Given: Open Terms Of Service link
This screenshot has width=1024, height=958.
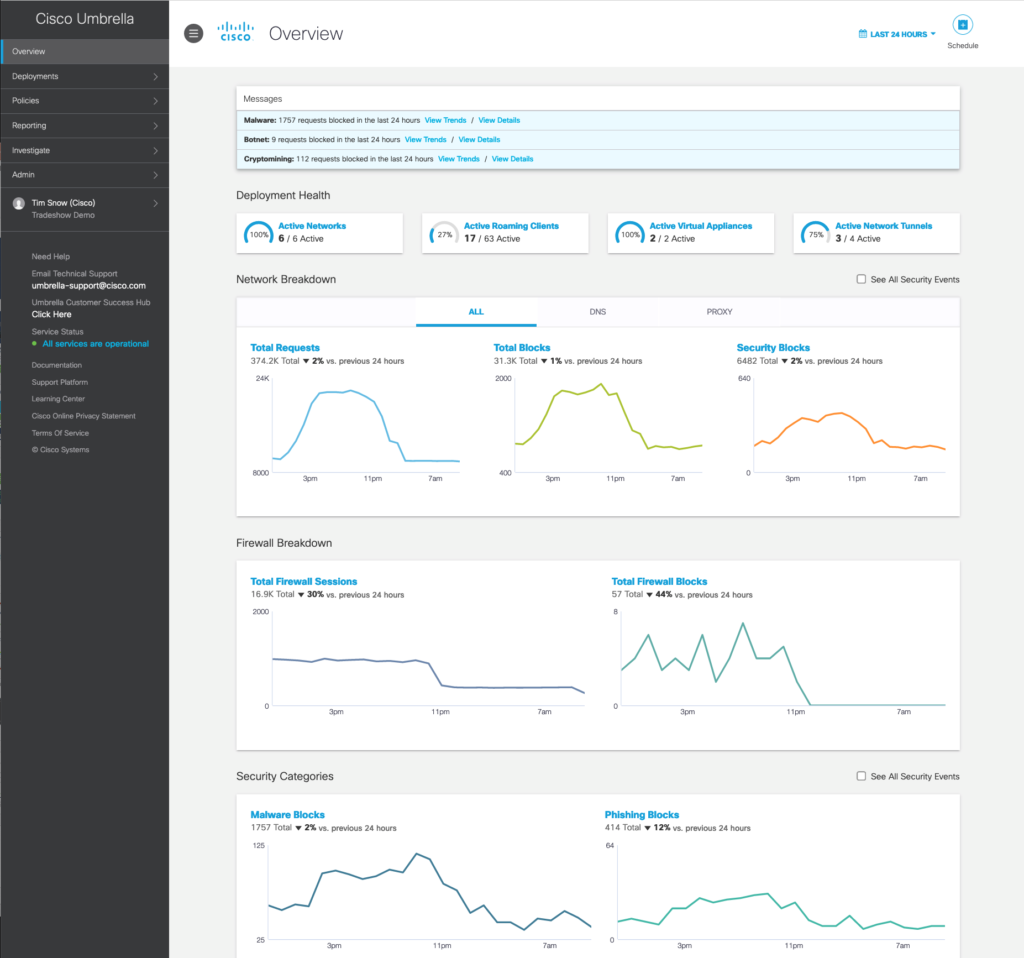Looking at the screenshot, I should (60, 433).
